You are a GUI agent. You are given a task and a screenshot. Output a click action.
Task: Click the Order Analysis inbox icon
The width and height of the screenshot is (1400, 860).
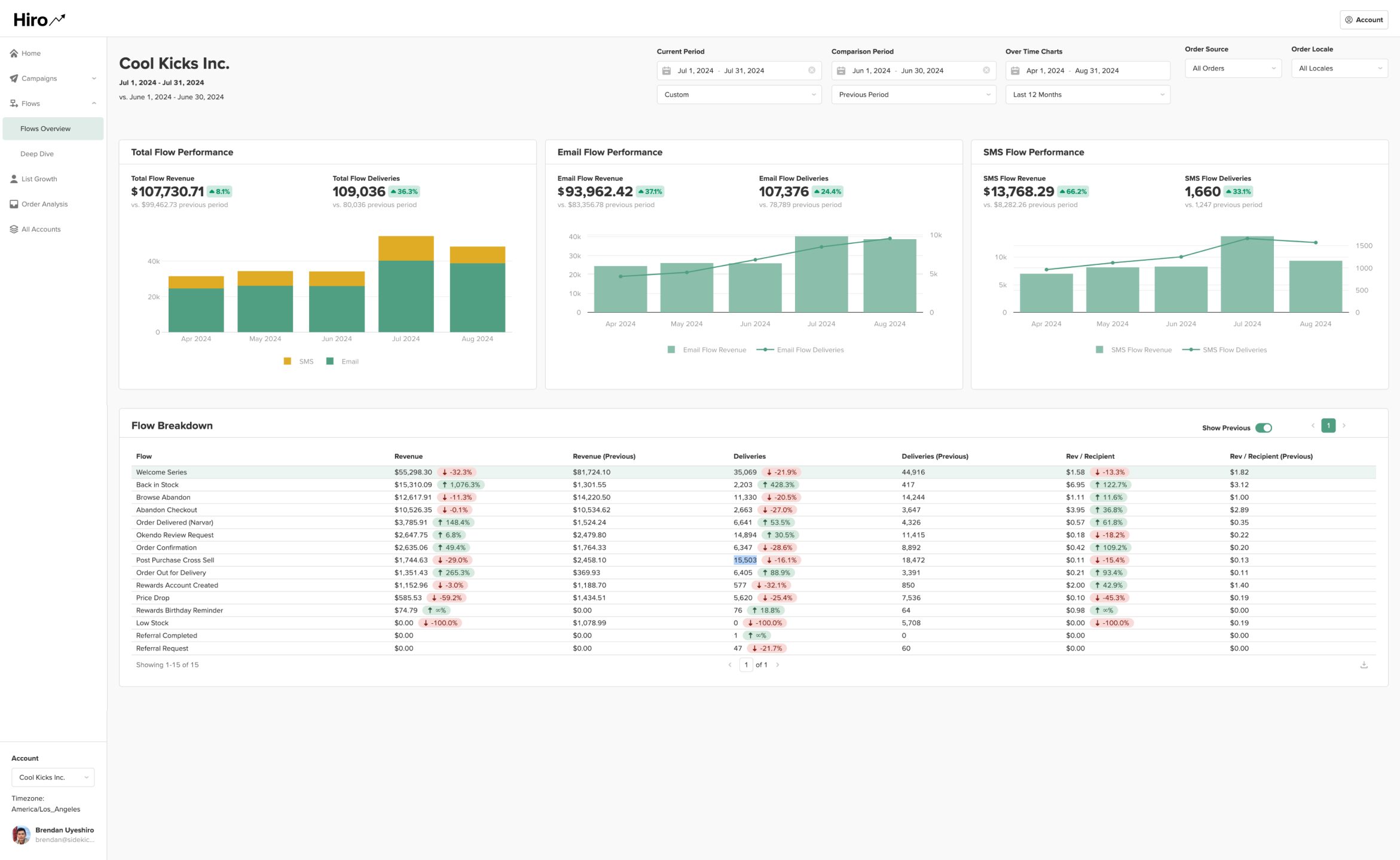tap(14, 204)
